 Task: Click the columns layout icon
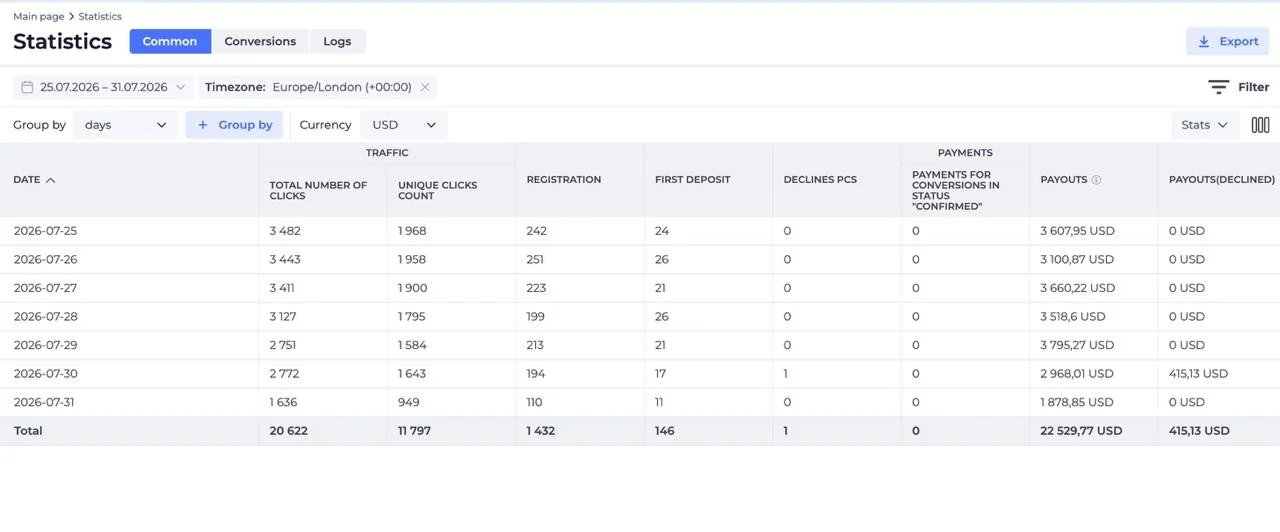(x=1260, y=125)
